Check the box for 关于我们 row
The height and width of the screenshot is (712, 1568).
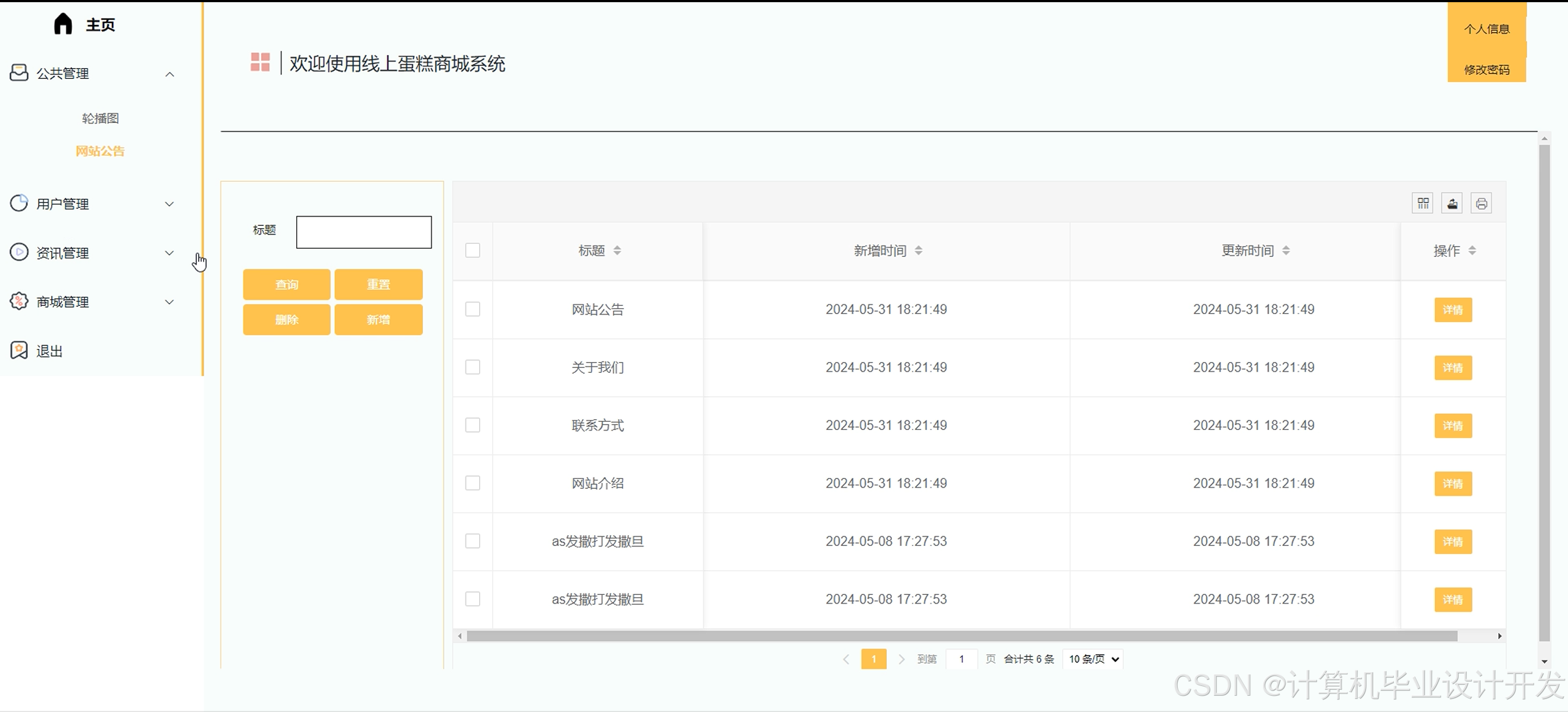point(473,367)
